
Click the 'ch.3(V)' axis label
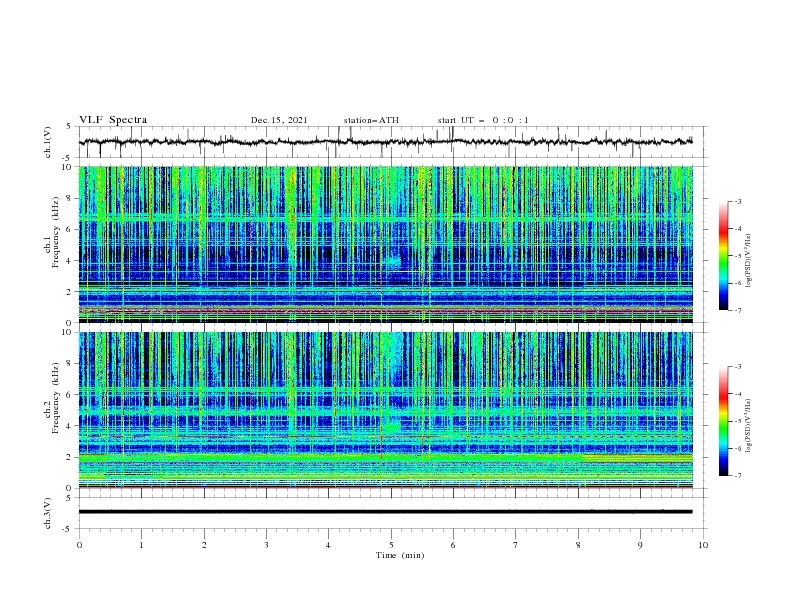pos(48,513)
